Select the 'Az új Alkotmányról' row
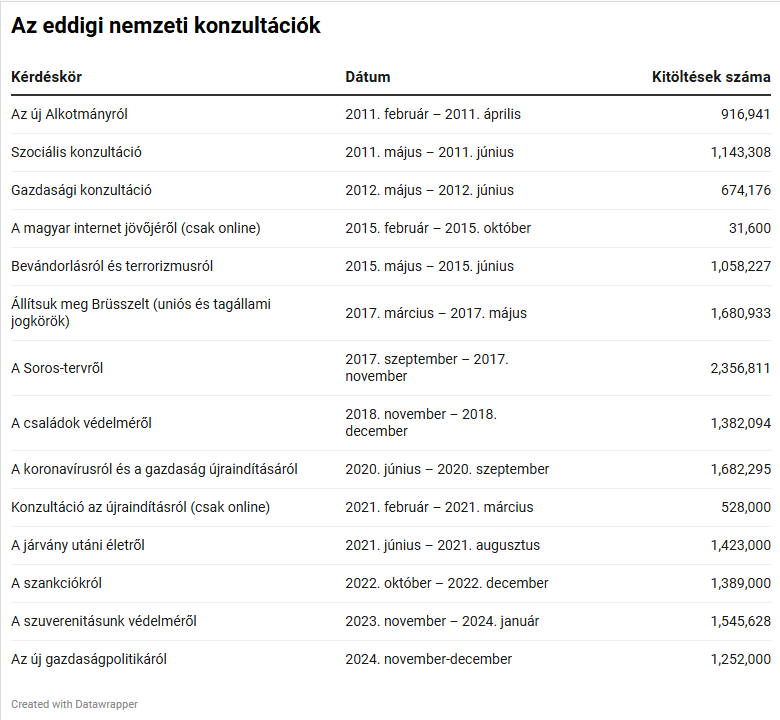This screenshot has width=780, height=720. [69, 114]
